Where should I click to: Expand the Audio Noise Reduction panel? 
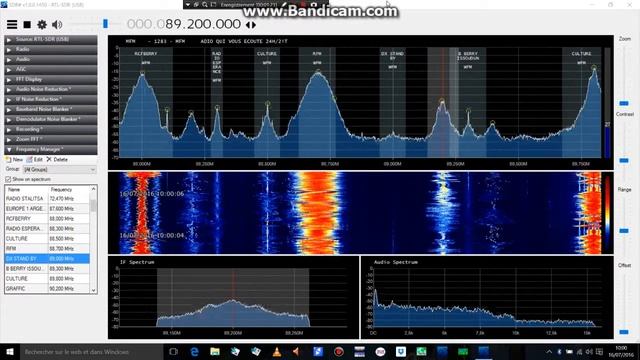coord(51,89)
